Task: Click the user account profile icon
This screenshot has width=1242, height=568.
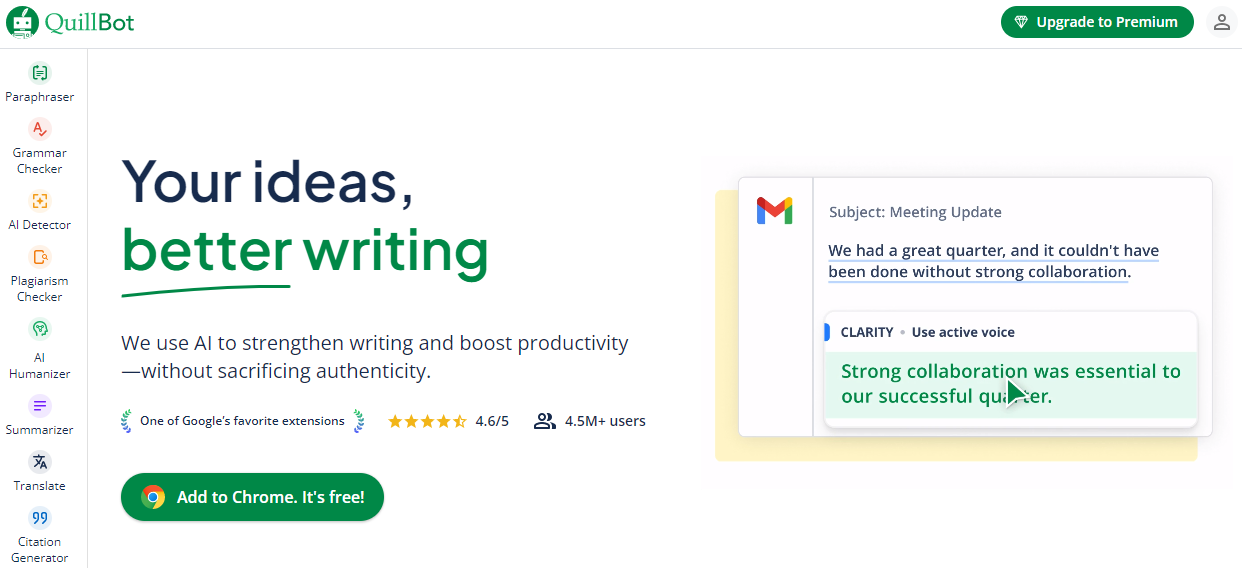Action: (x=1221, y=22)
